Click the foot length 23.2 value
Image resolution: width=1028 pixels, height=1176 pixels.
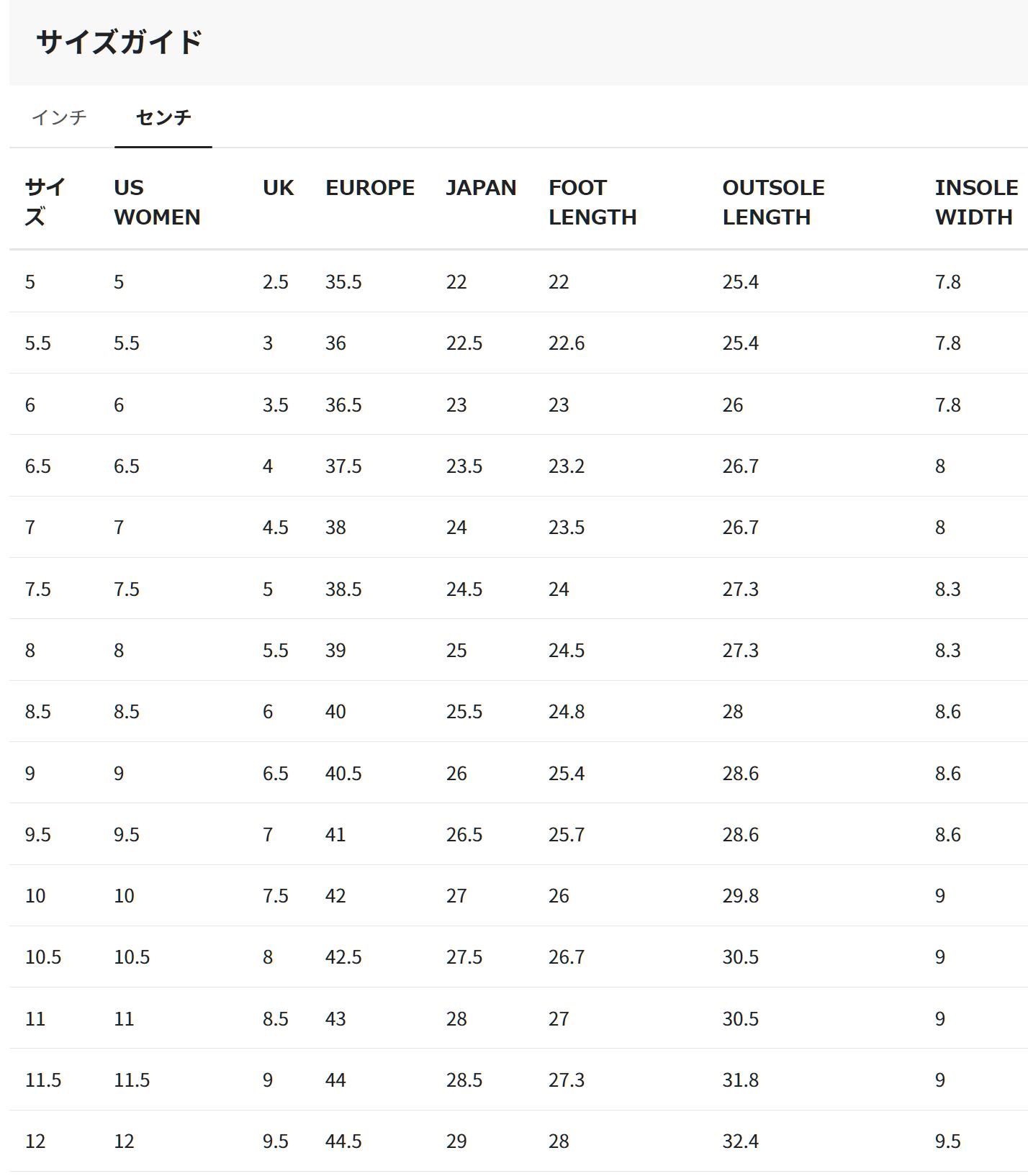567,466
